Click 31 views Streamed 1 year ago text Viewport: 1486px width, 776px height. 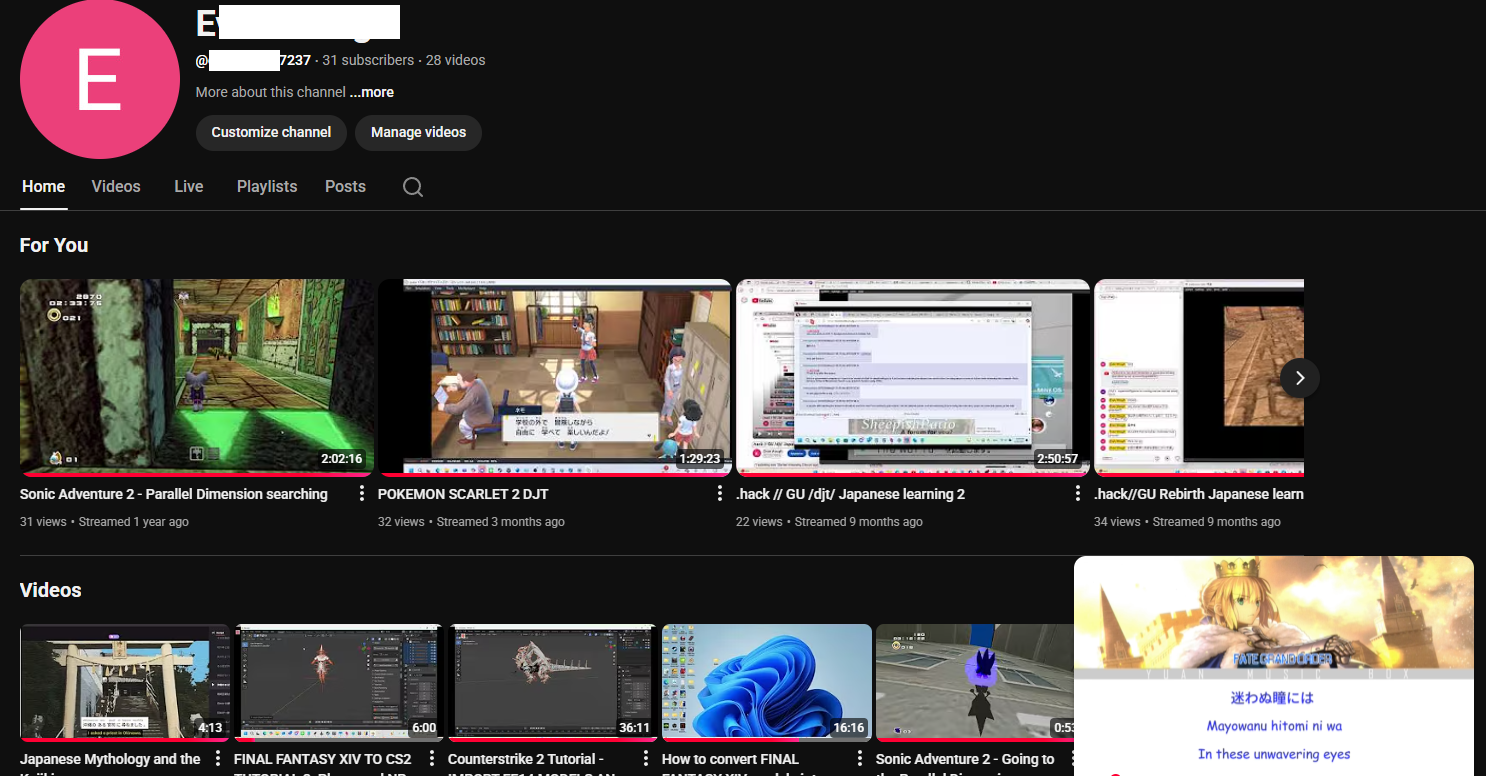pos(104,522)
